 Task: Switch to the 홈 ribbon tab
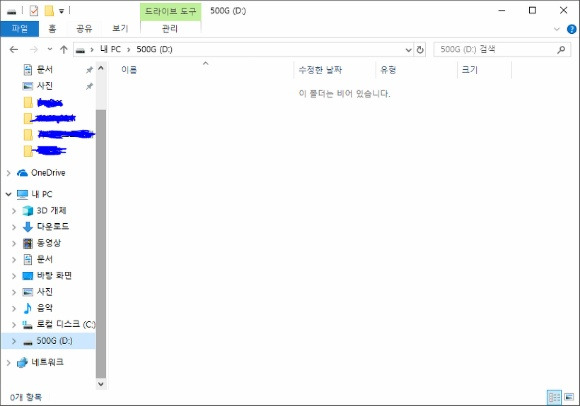(53, 29)
